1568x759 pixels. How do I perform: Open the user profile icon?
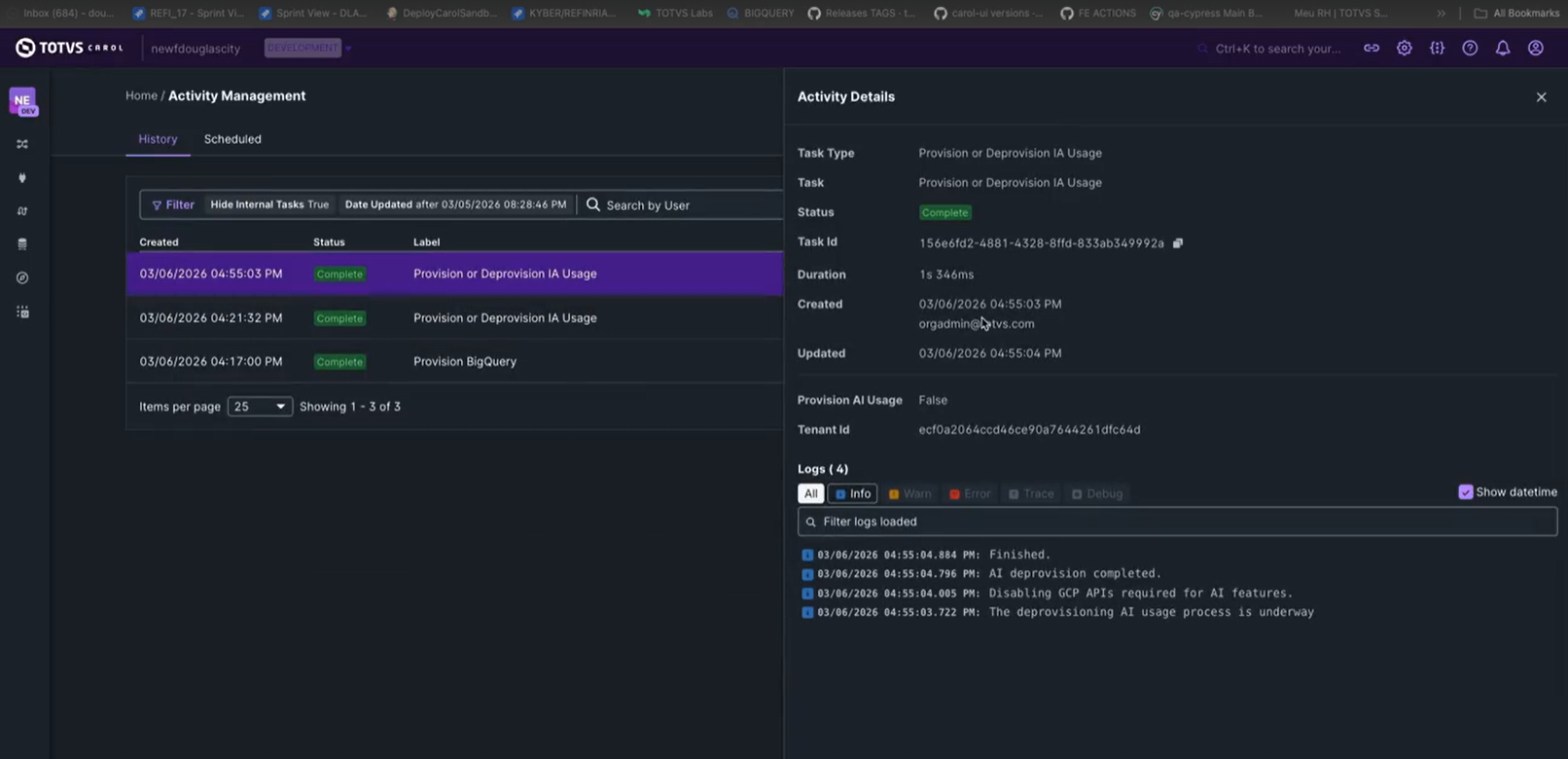click(x=1535, y=48)
